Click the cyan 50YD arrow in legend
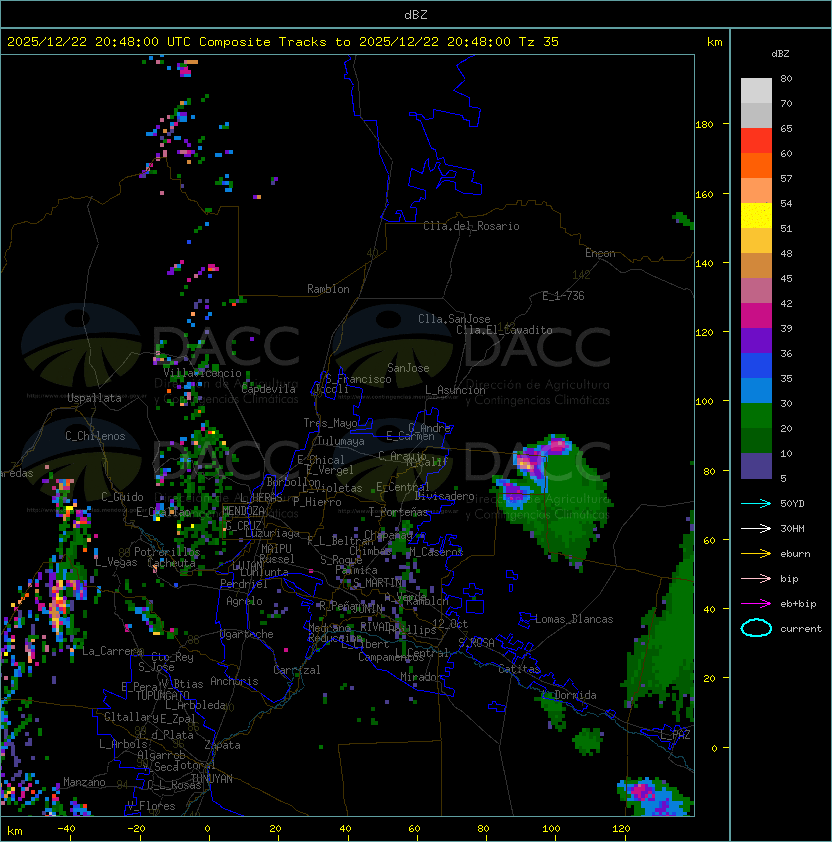 756,503
